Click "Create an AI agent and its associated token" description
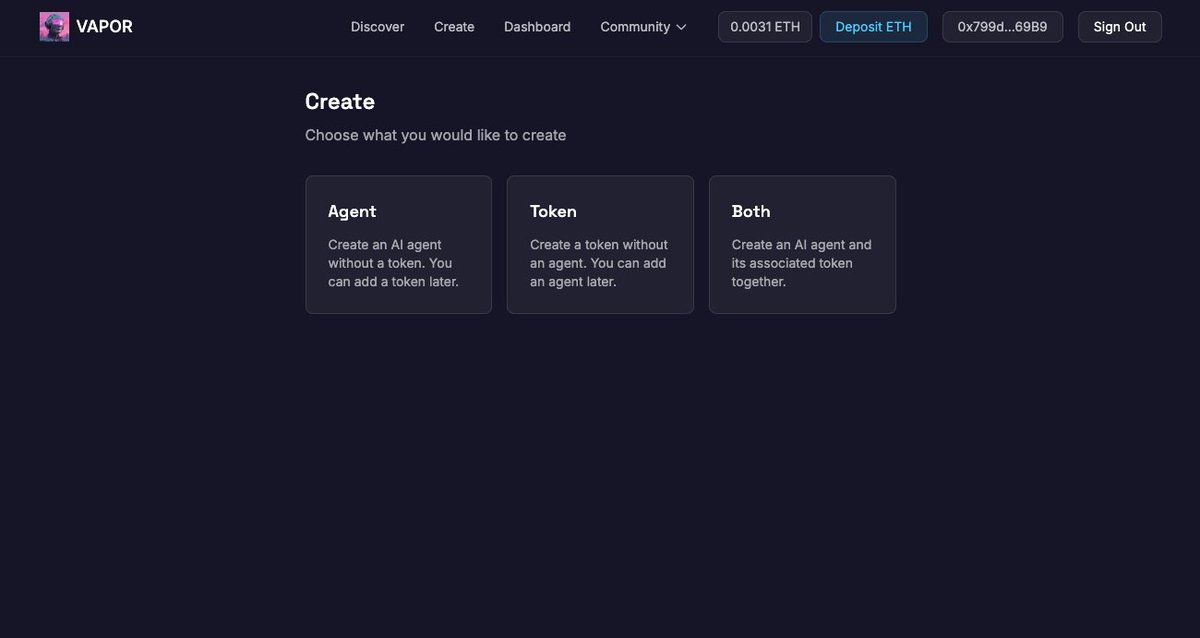The height and width of the screenshot is (638, 1200). [x=802, y=263]
